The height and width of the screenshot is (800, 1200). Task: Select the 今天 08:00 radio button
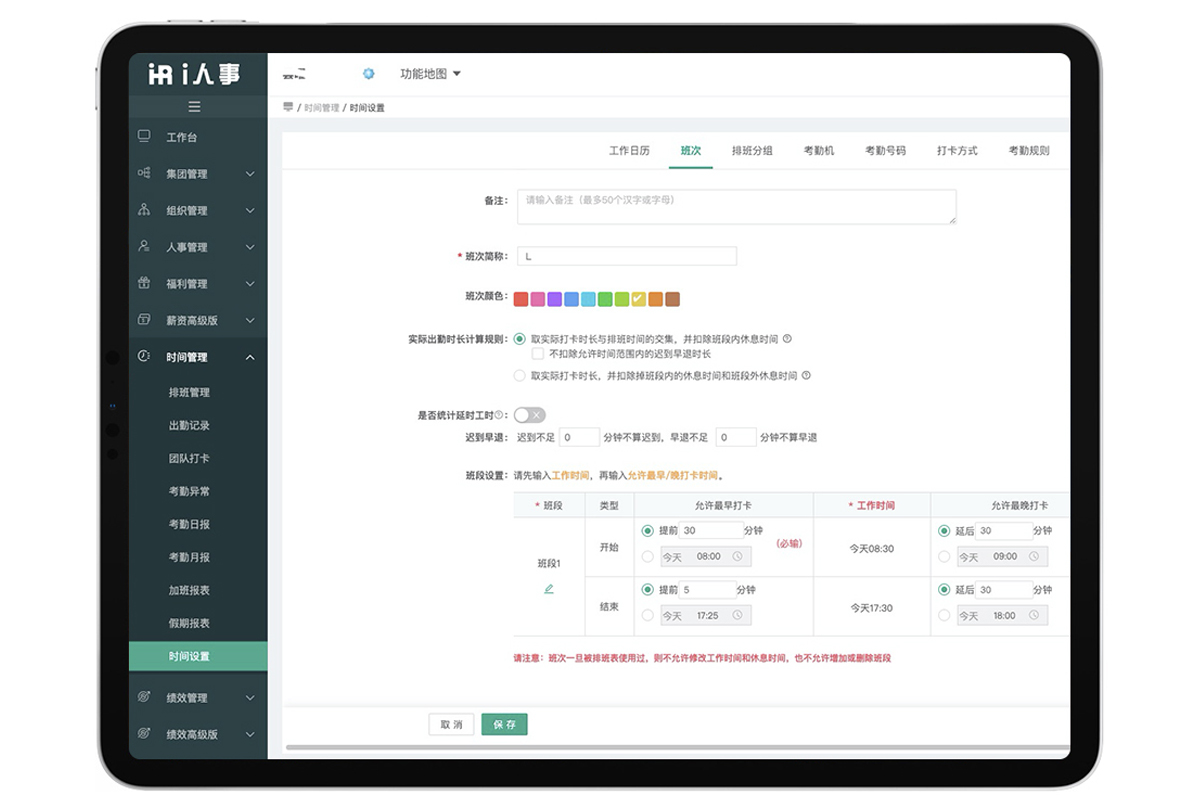click(x=648, y=556)
